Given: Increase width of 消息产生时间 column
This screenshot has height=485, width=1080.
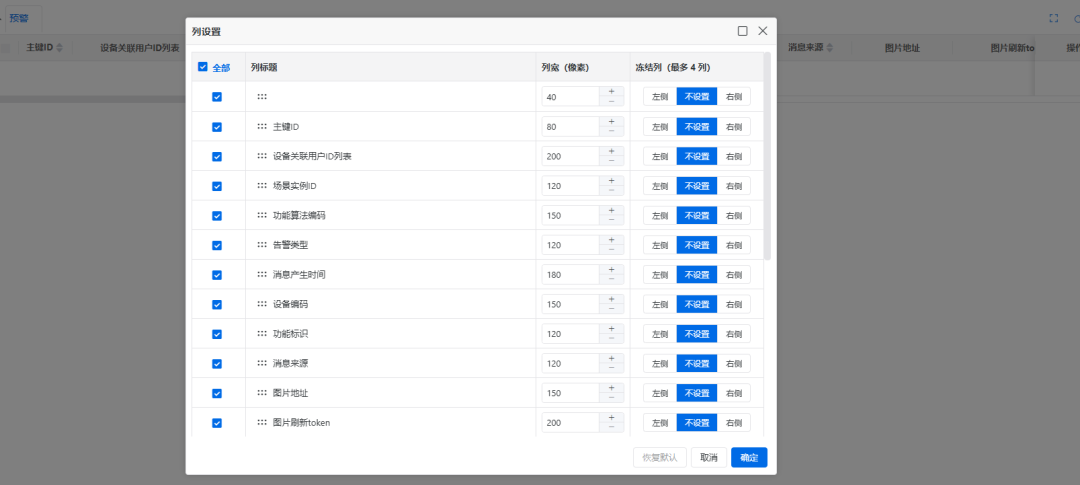Looking at the screenshot, I should point(612,270).
